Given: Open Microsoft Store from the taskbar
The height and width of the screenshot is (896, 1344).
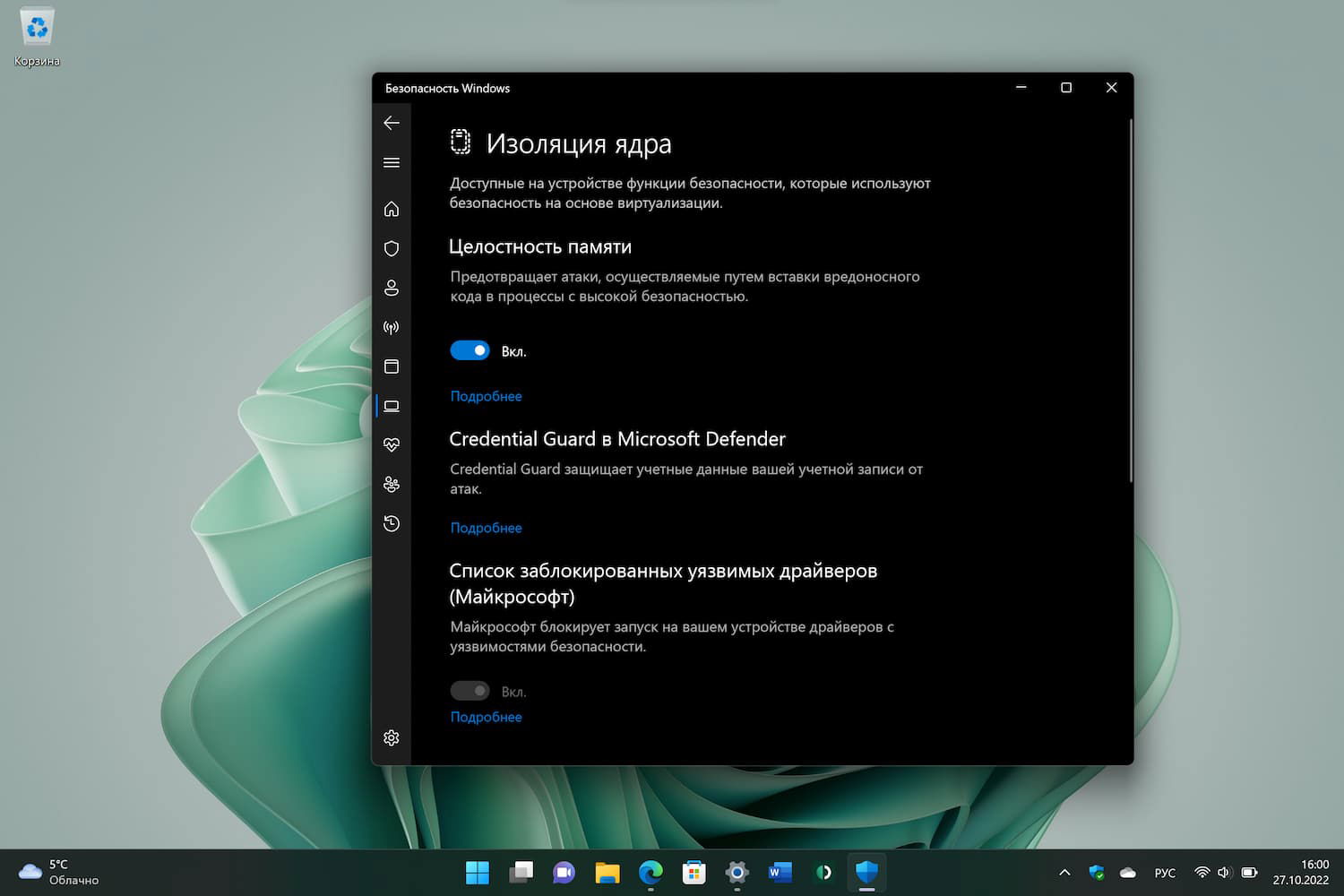Looking at the screenshot, I should point(694,872).
